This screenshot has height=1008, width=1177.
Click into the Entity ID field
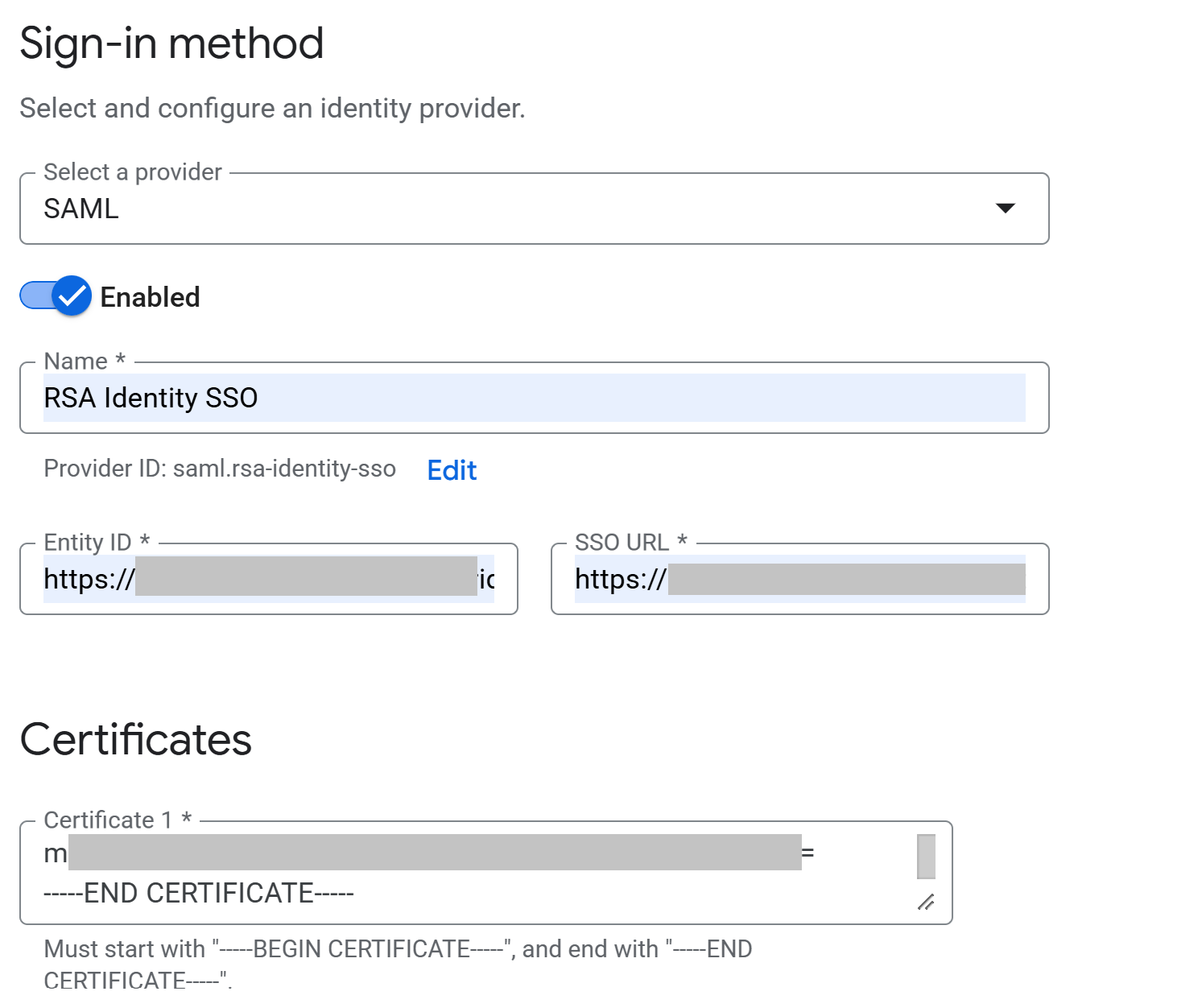[269, 579]
